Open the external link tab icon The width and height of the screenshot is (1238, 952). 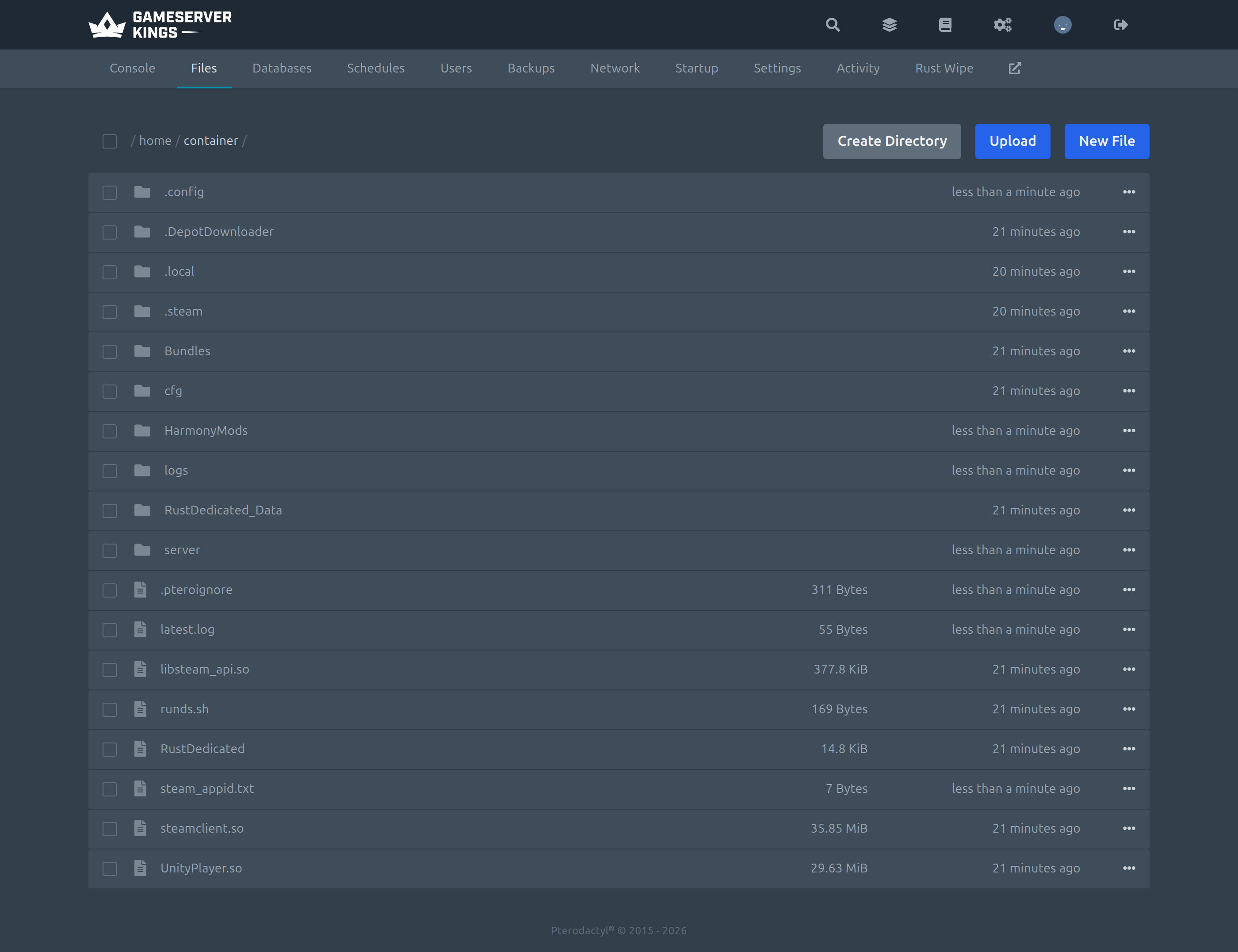pos(1015,68)
